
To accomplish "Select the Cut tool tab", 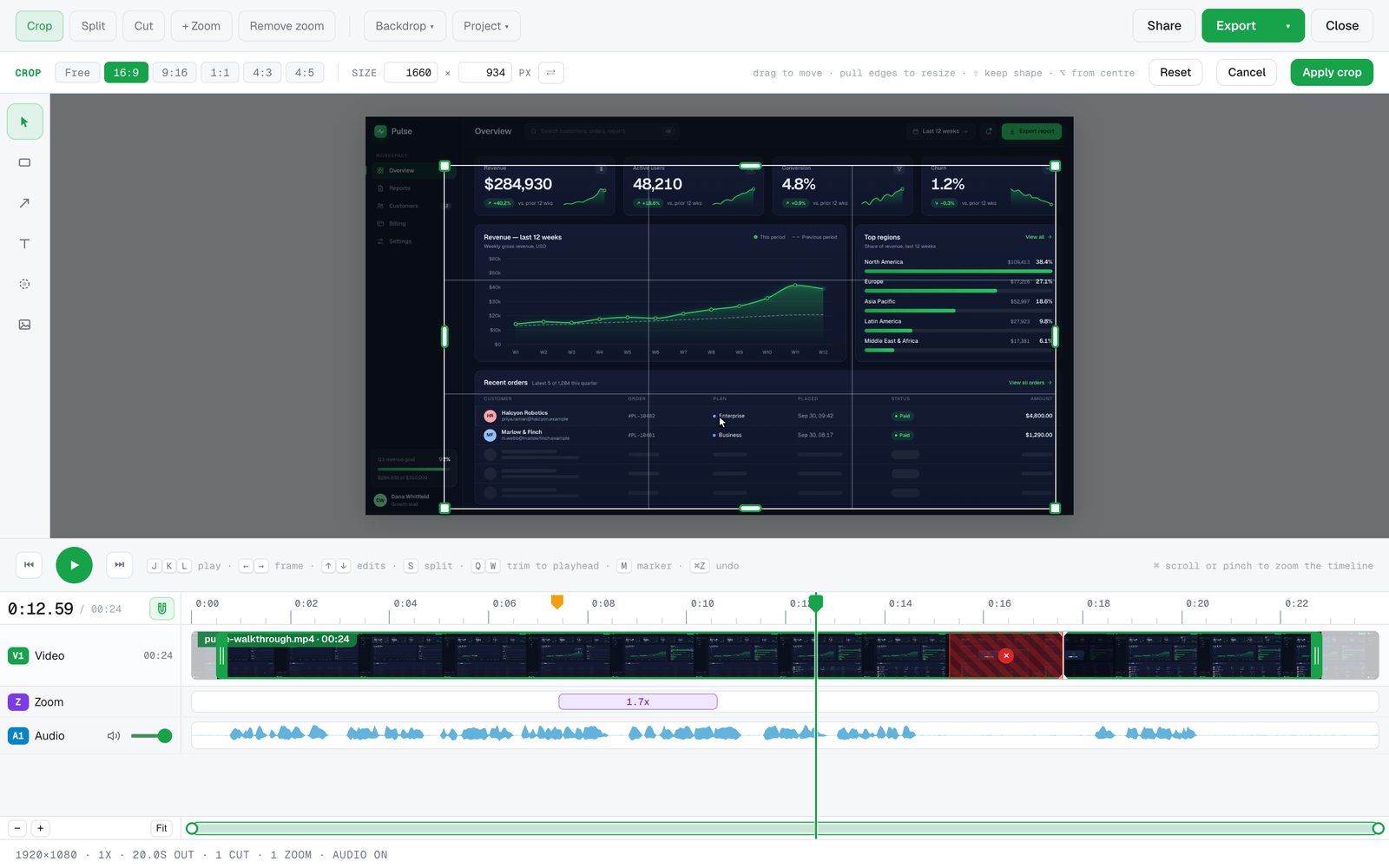I will click(x=143, y=26).
